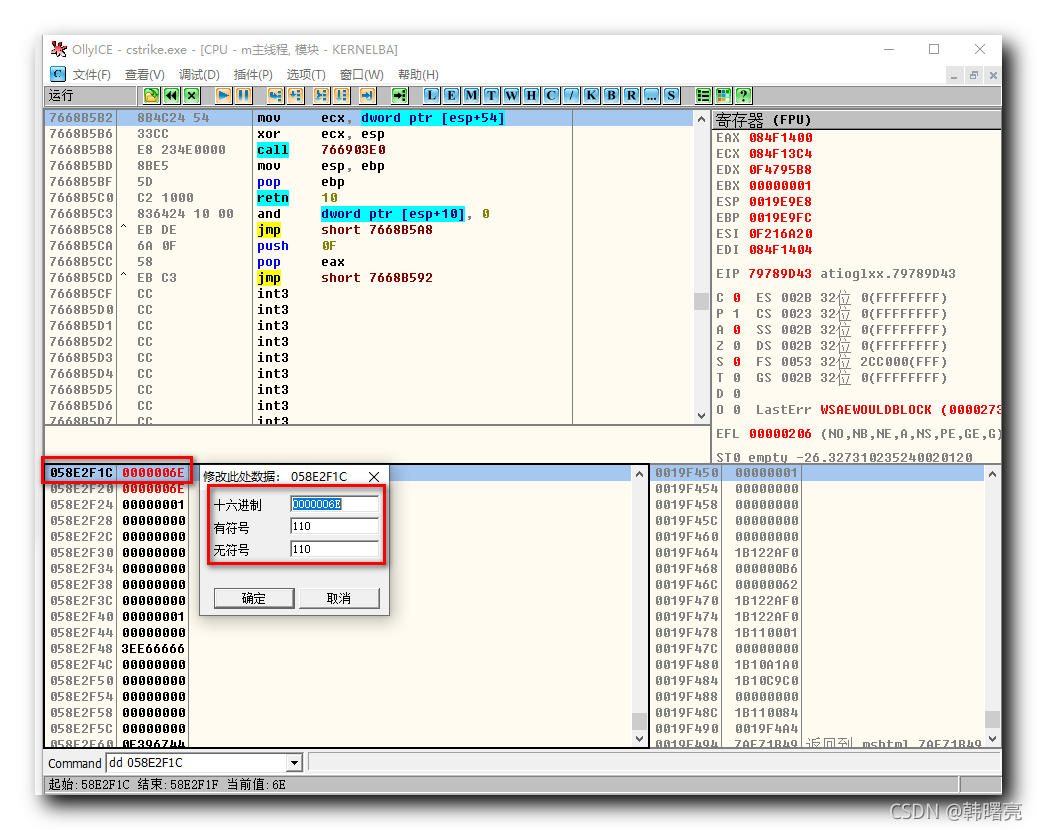Select the ESP register value 0019E9E8

(x=780, y=202)
